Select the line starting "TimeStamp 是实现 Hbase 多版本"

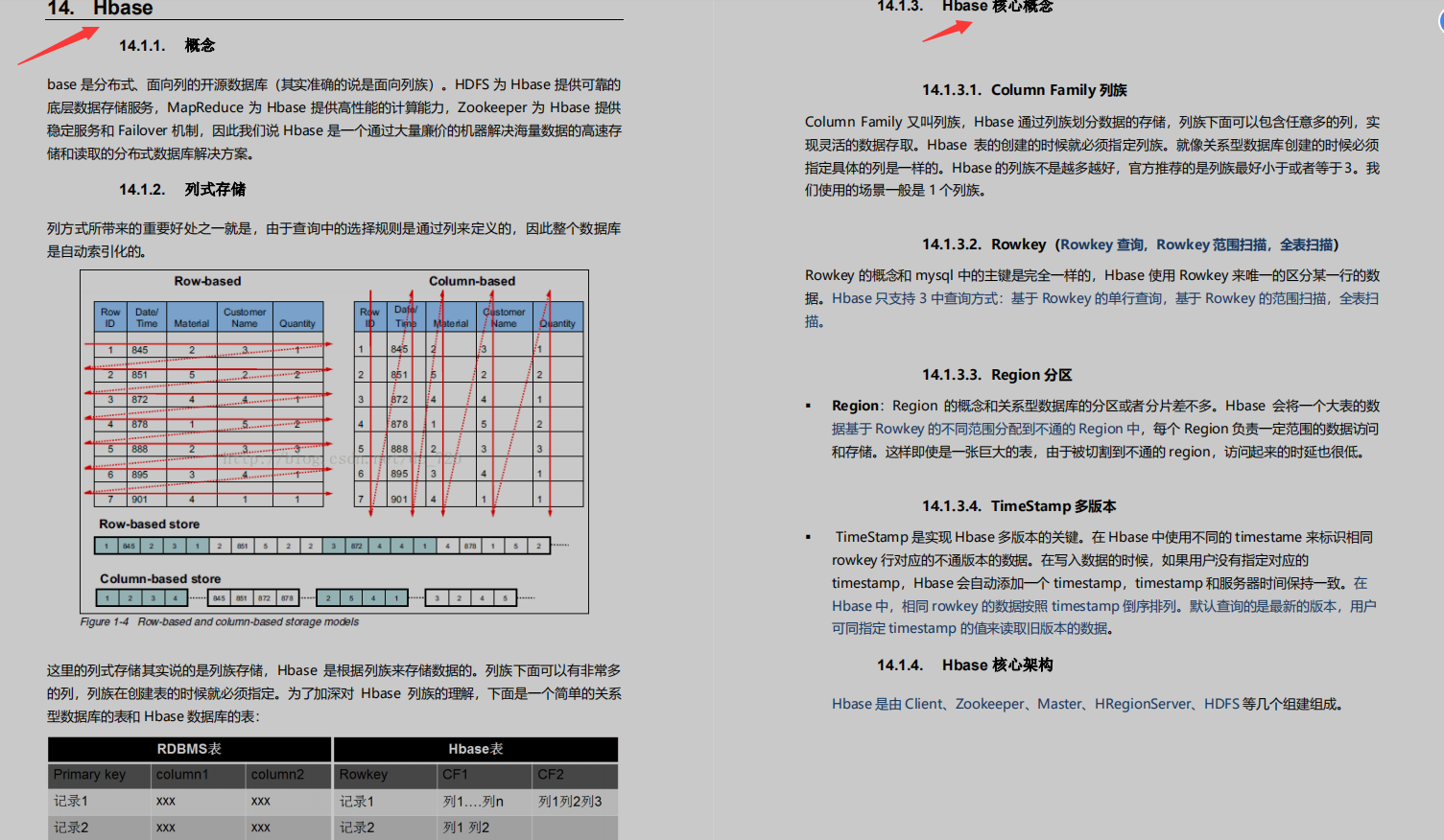click(1103, 537)
